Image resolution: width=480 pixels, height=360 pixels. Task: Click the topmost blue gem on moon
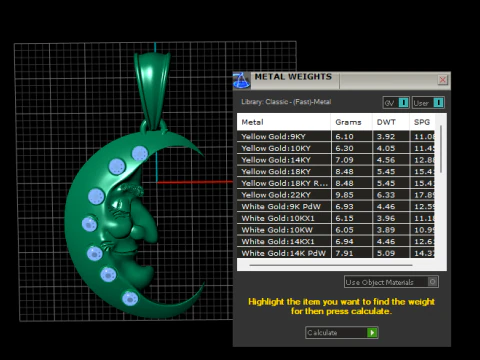pyautogui.click(x=140, y=153)
